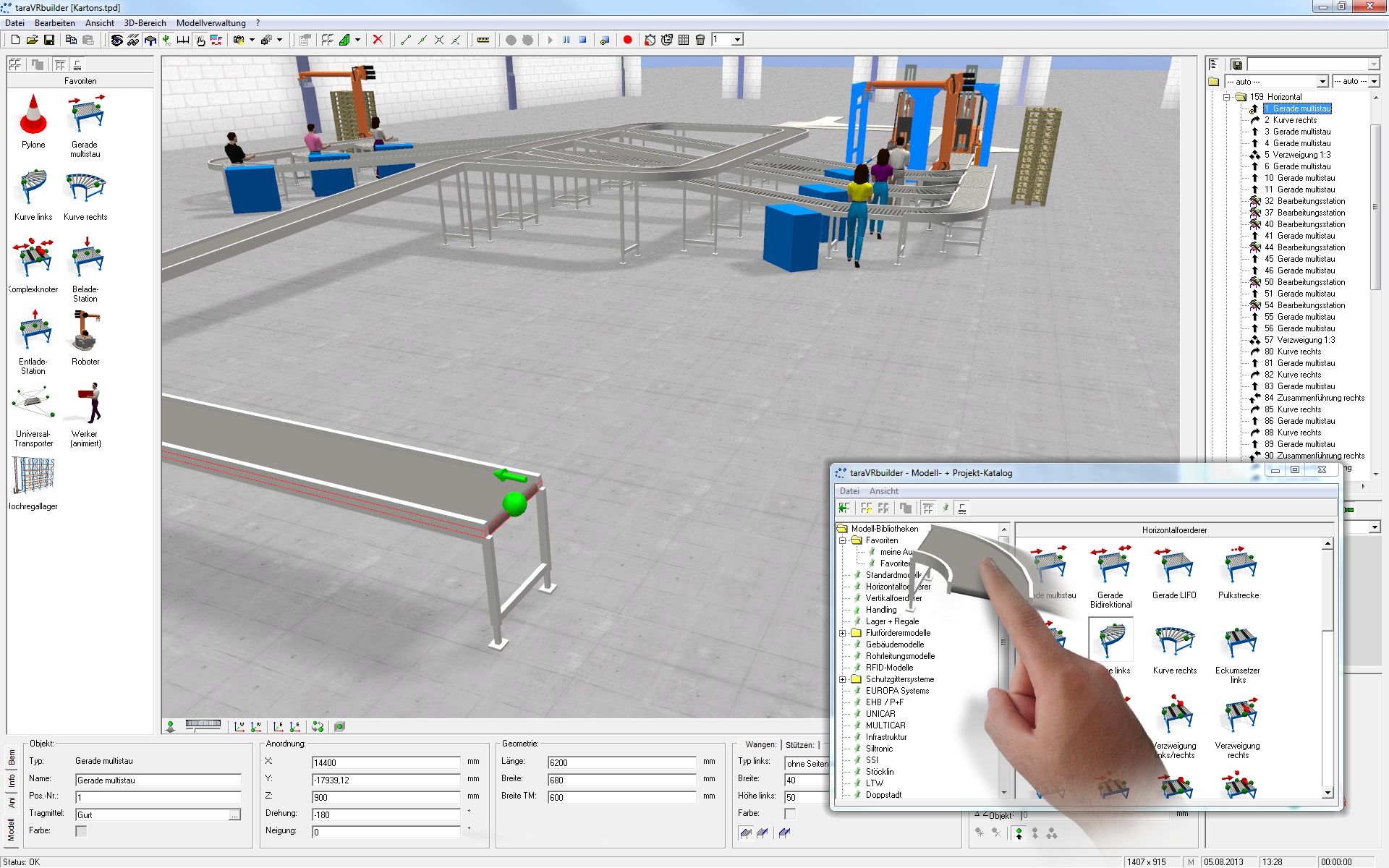
Task: Click the red record button in toolbar
Action: pos(627,40)
